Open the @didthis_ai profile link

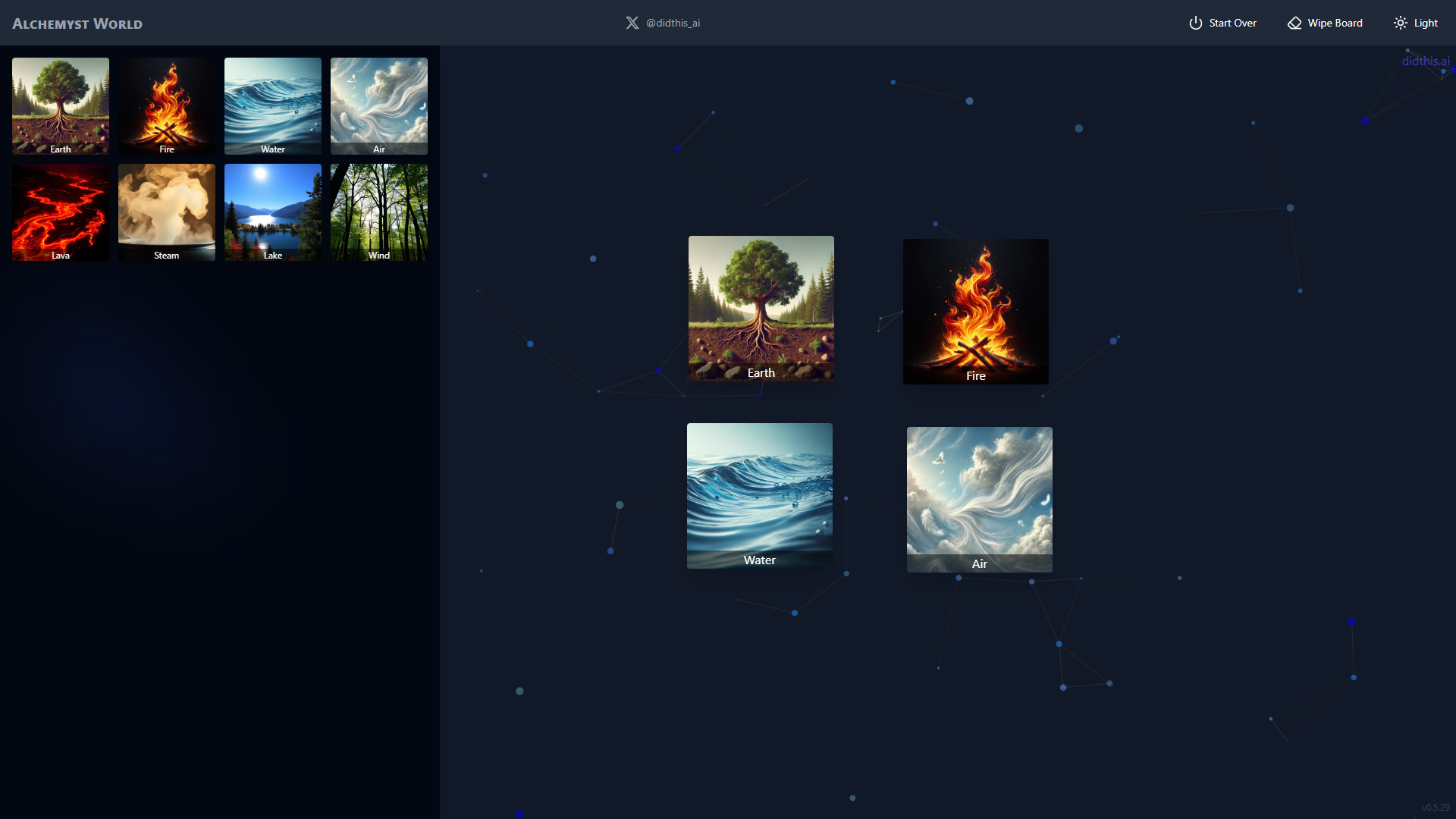click(x=673, y=23)
